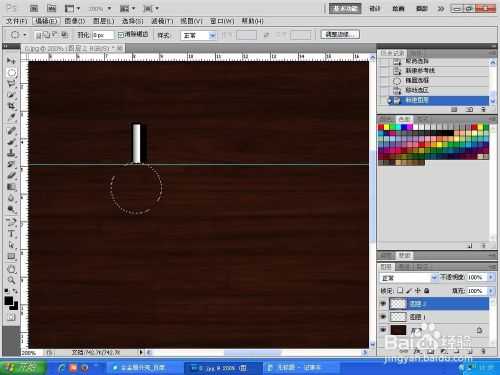Add a layer mask from Layers panel footer

click(x=430, y=351)
